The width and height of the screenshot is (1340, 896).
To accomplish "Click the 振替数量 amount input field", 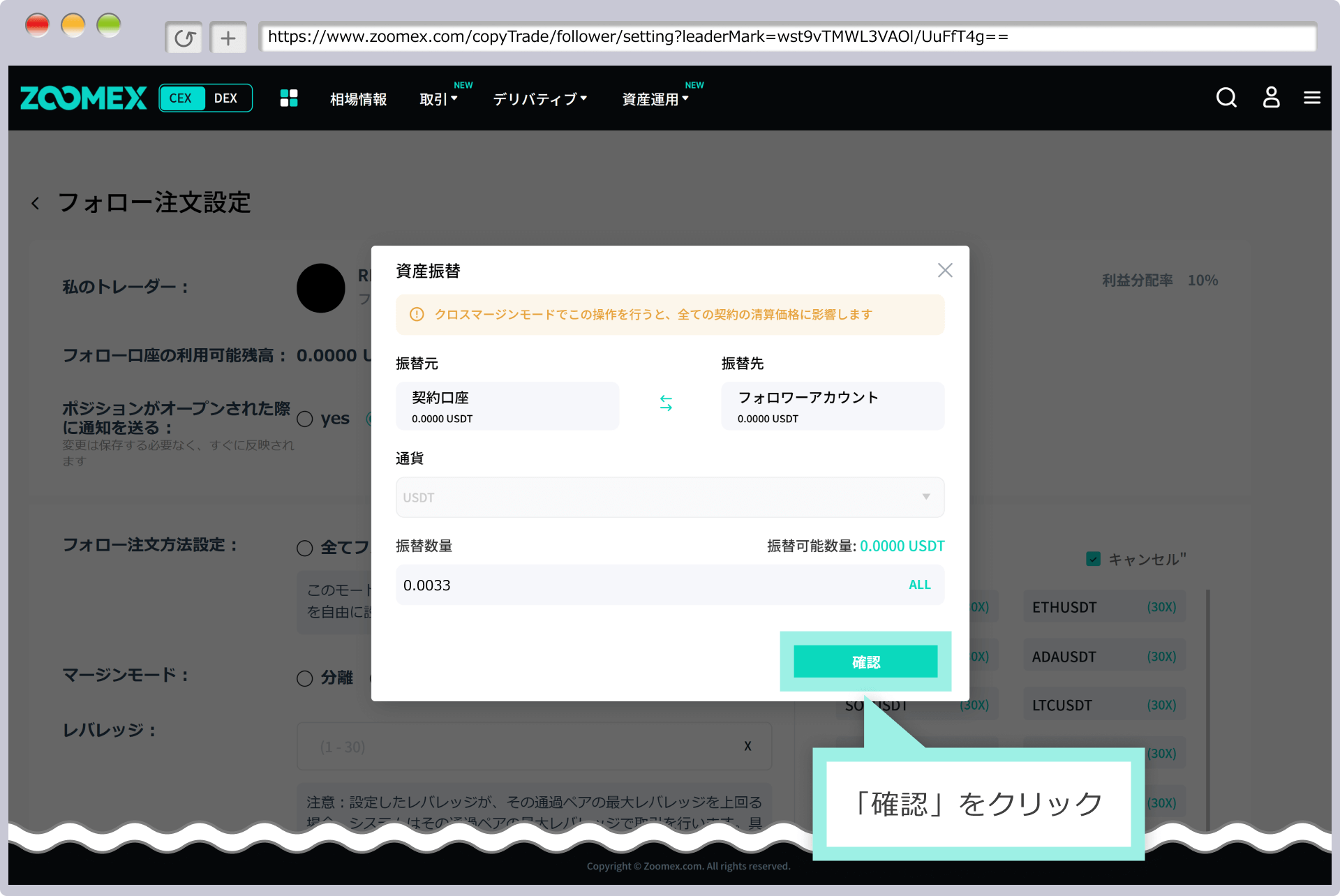I will point(670,585).
